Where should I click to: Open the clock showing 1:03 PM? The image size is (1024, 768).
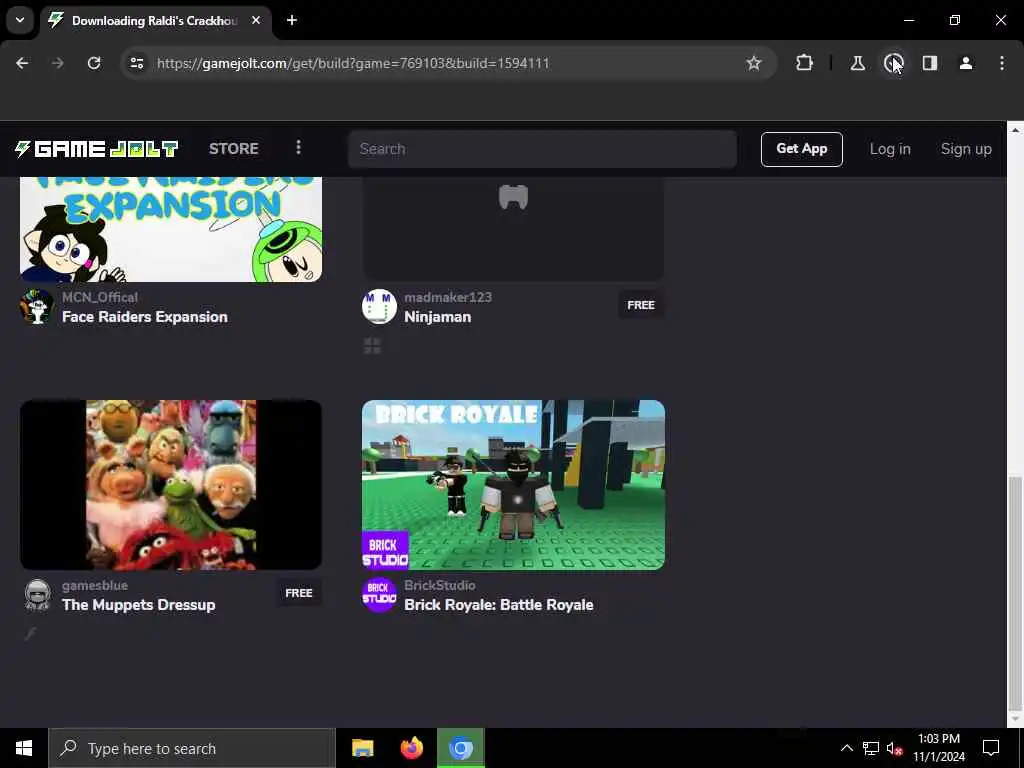(x=938, y=748)
